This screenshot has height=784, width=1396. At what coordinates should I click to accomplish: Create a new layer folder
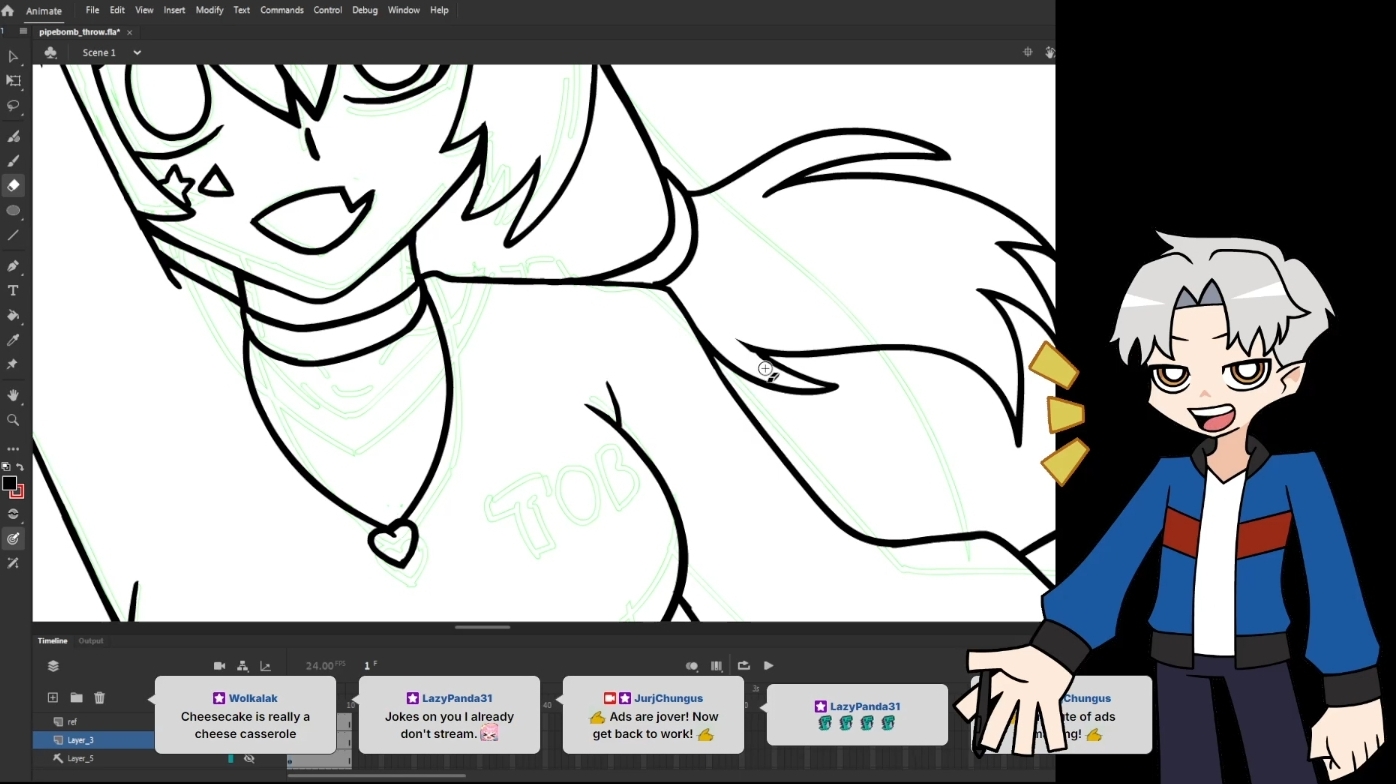point(76,698)
